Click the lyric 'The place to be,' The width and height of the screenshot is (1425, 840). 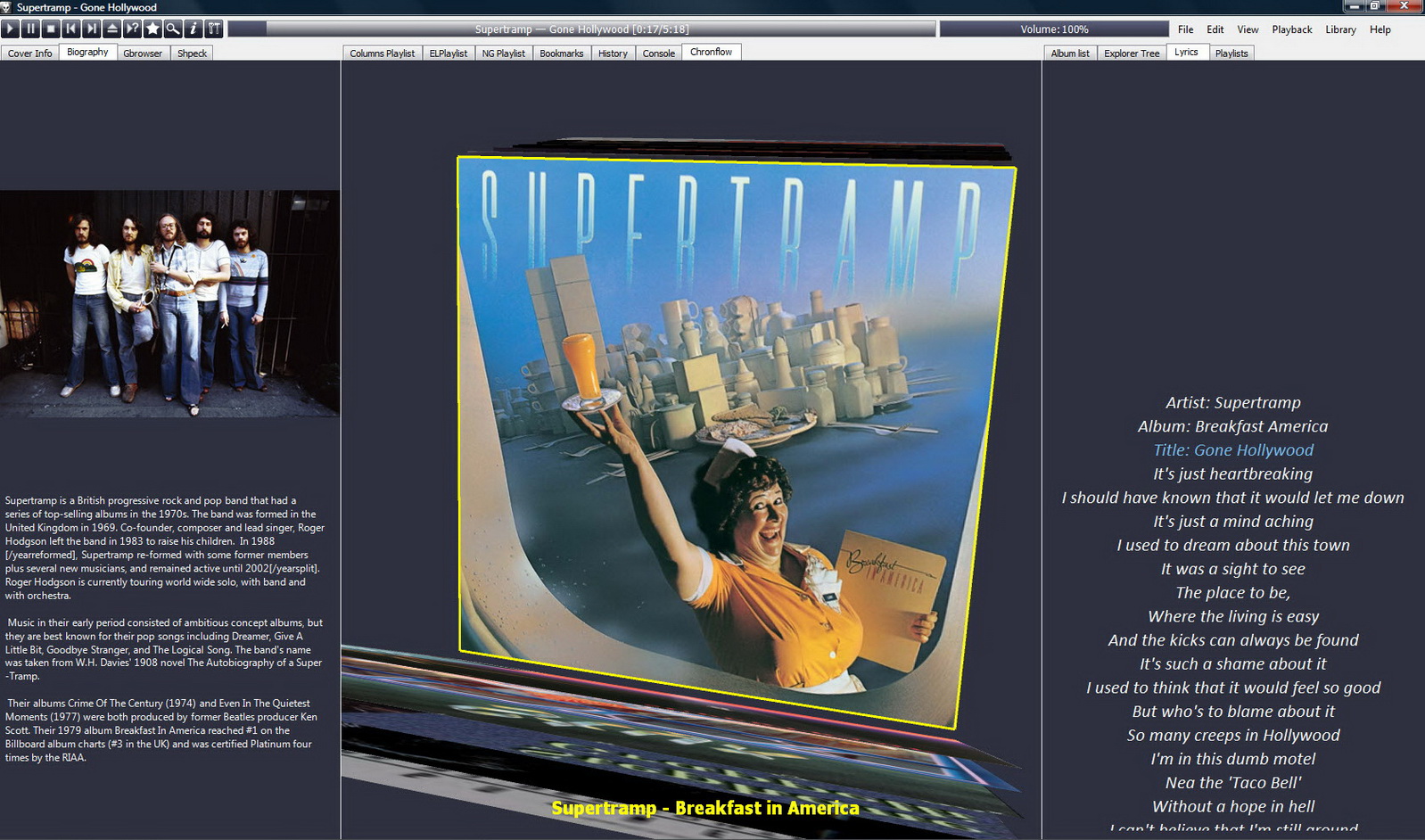1233,593
